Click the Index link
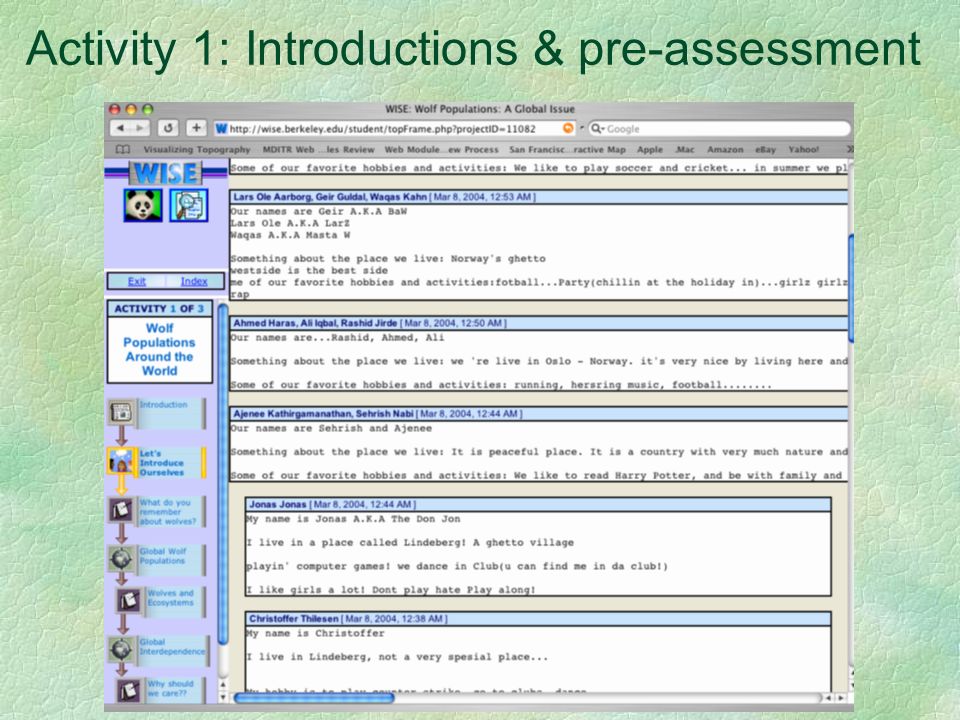Screen dimensions: 960x720 point(194,281)
